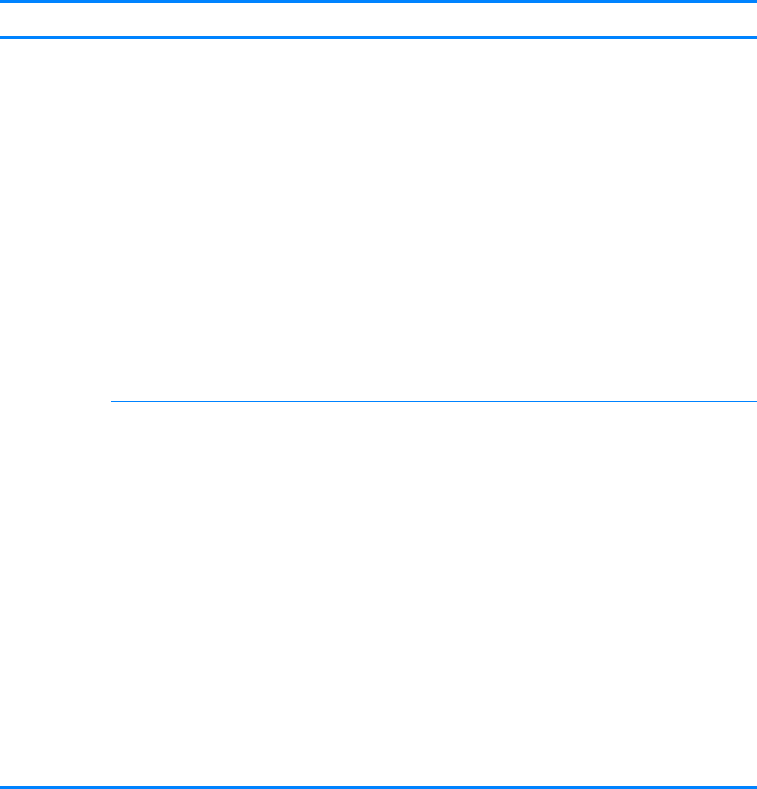Click the white header strip between the blue bars
The width and height of the screenshot is (757, 789).
(378, 20)
